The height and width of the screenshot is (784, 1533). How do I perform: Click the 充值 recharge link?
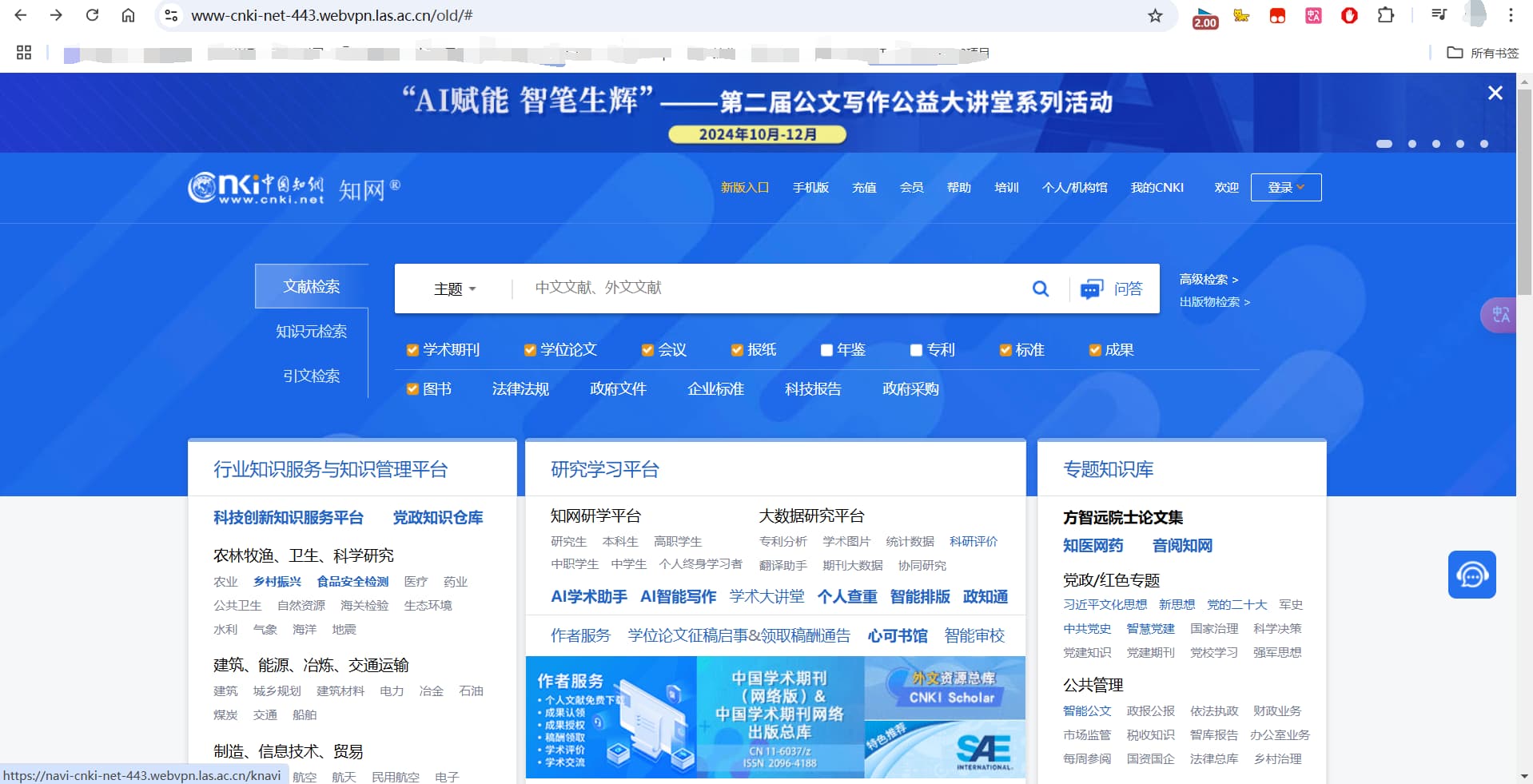coord(864,187)
